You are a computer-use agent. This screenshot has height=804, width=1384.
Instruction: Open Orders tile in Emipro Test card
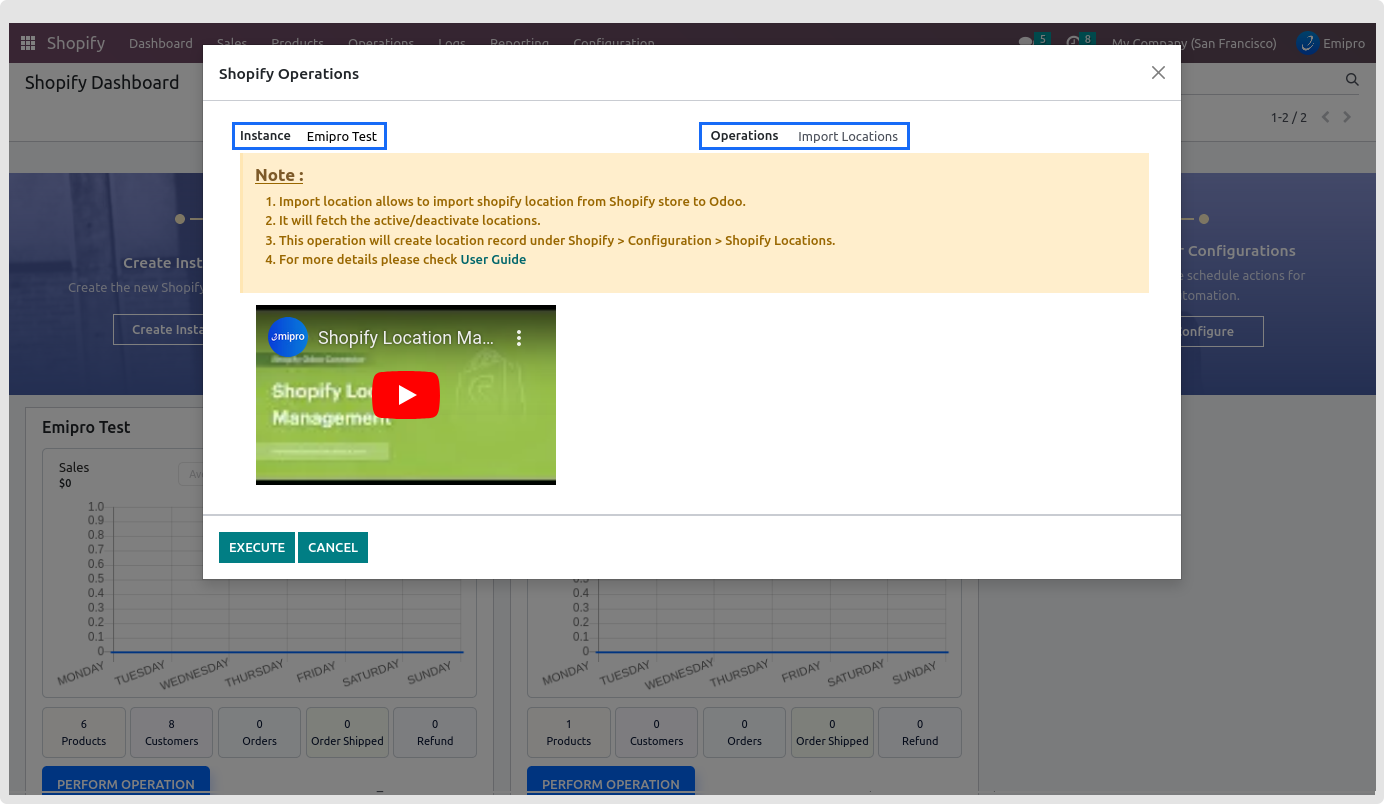point(260,732)
